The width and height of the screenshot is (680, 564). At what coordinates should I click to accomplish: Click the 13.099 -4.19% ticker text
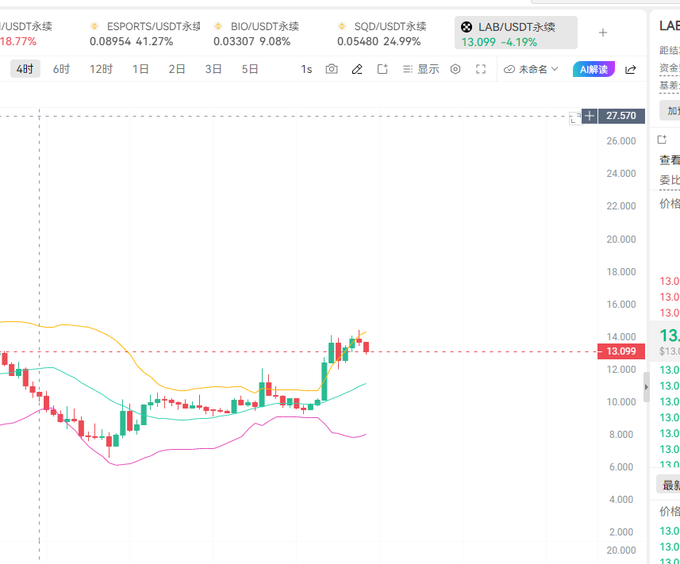click(x=499, y=42)
